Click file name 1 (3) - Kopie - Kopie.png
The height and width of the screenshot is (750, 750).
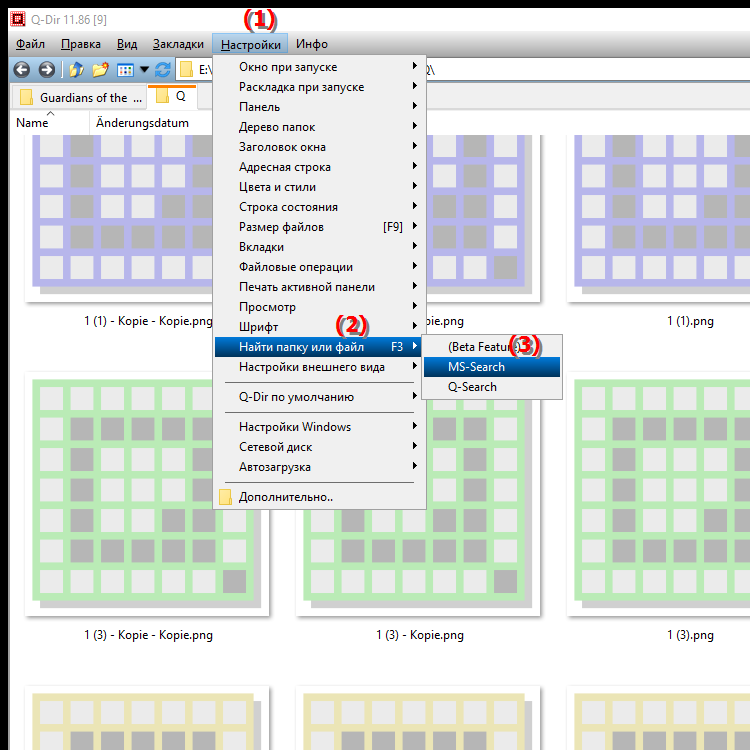(148, 635)
